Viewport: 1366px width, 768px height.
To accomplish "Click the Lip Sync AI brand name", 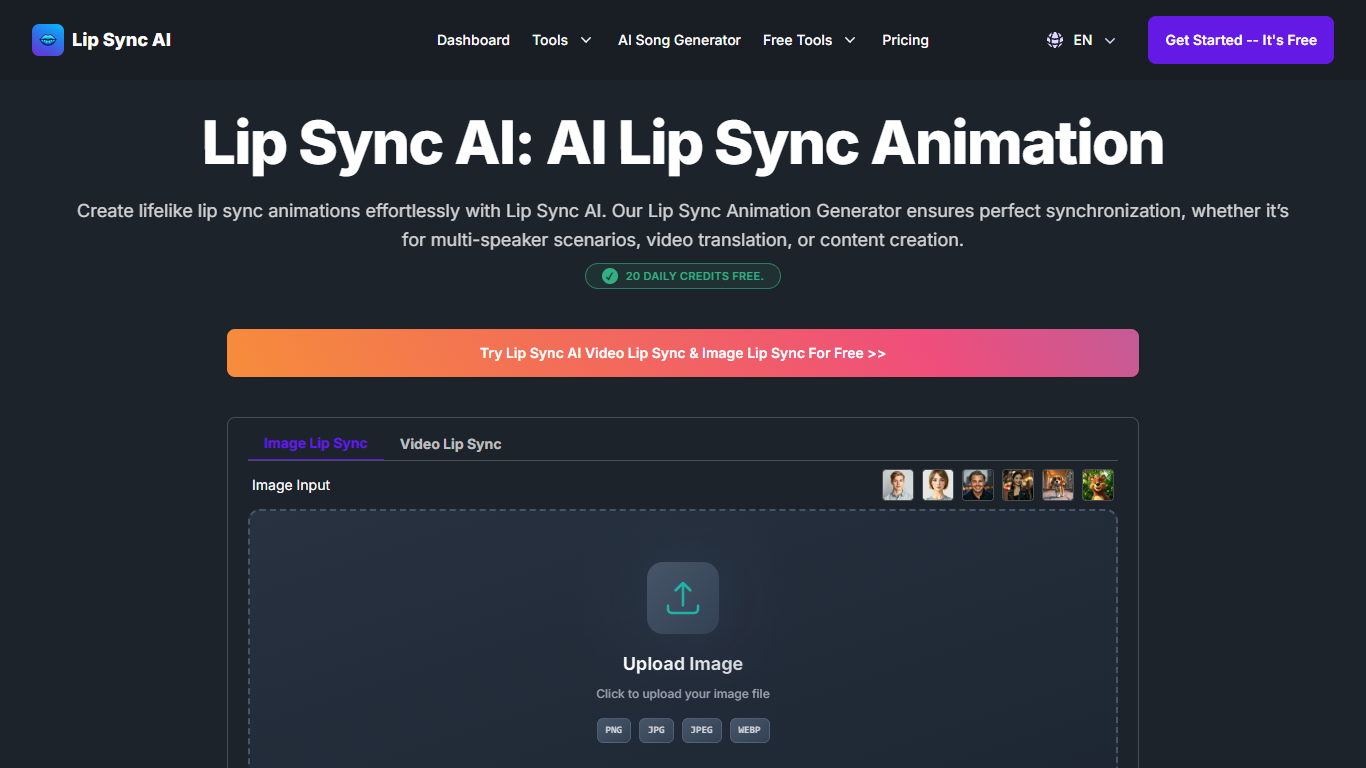I will (121, 40).
